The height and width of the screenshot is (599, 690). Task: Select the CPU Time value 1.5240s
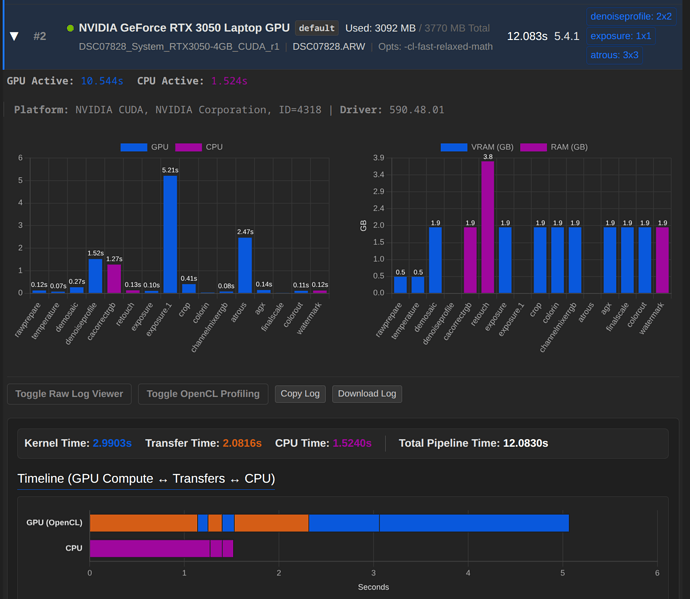coord(352,443)
